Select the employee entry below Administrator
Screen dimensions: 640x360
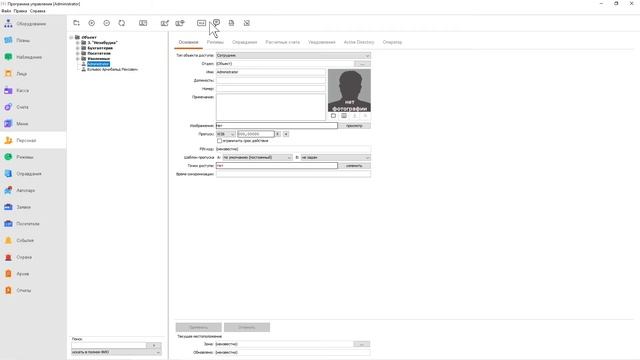tap(112, 69)
